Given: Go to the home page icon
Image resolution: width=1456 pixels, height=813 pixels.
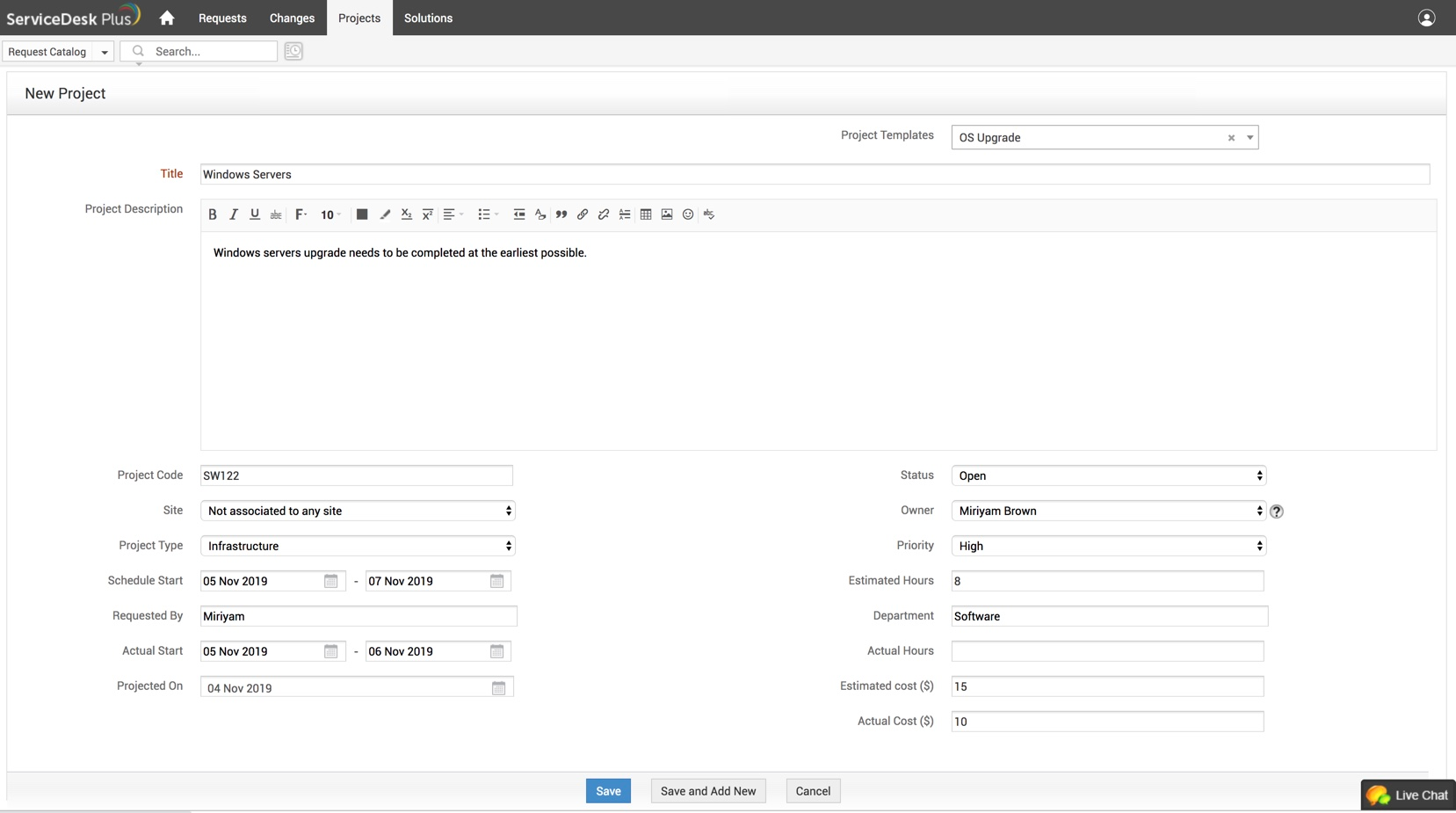Looking at the screenshot, I should (167, 18).
